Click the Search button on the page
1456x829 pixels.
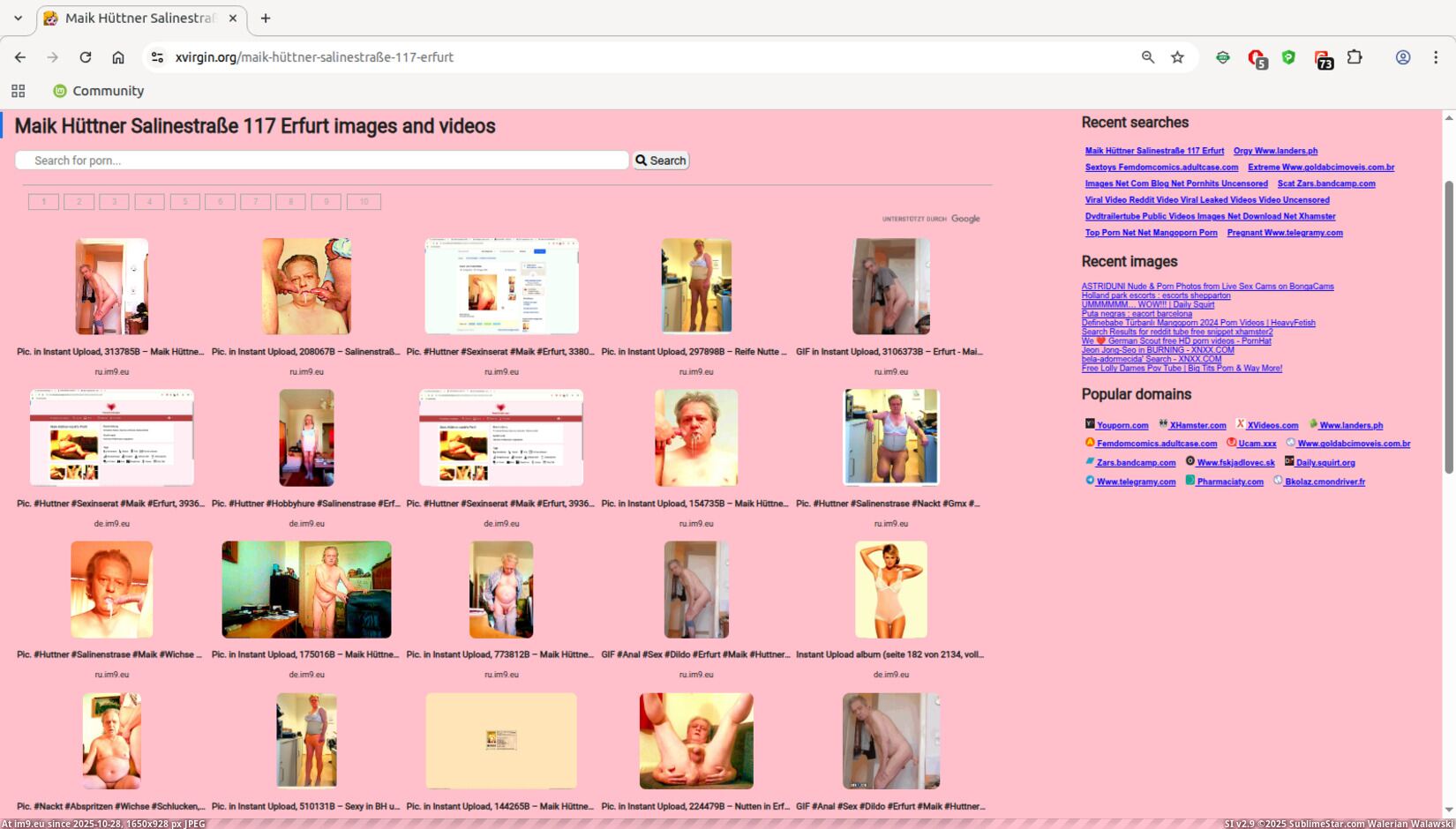click(x=660, y=160)
